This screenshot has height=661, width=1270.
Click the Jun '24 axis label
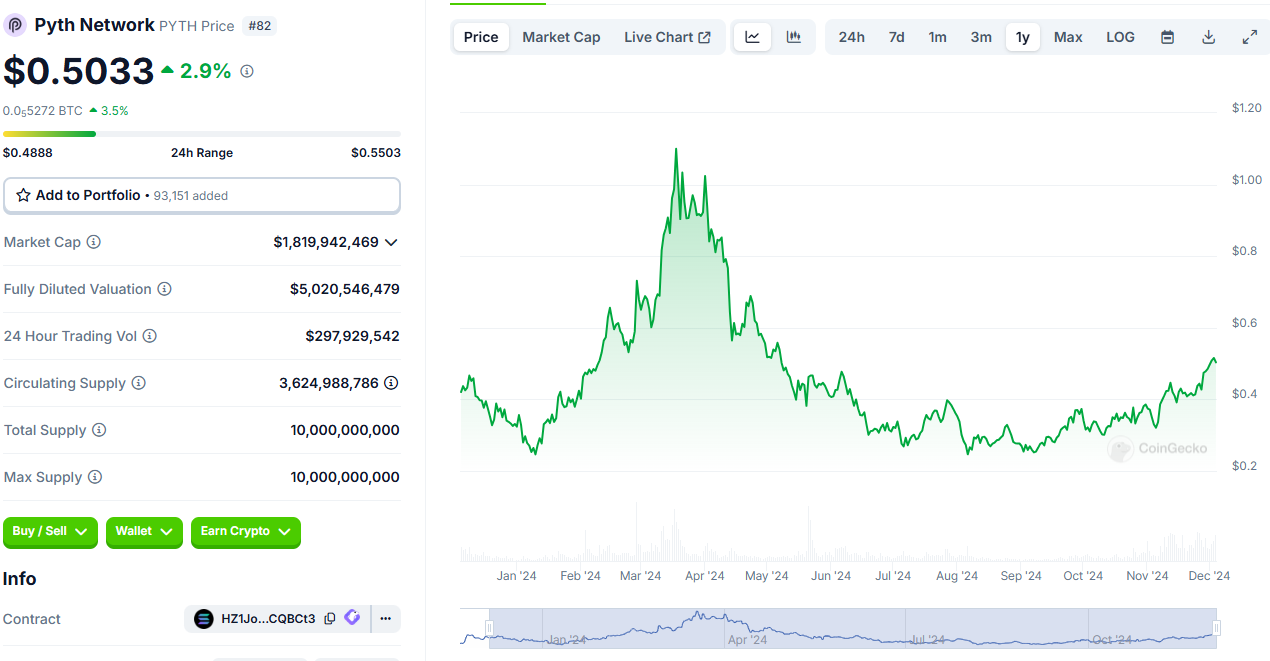point(830,576)
